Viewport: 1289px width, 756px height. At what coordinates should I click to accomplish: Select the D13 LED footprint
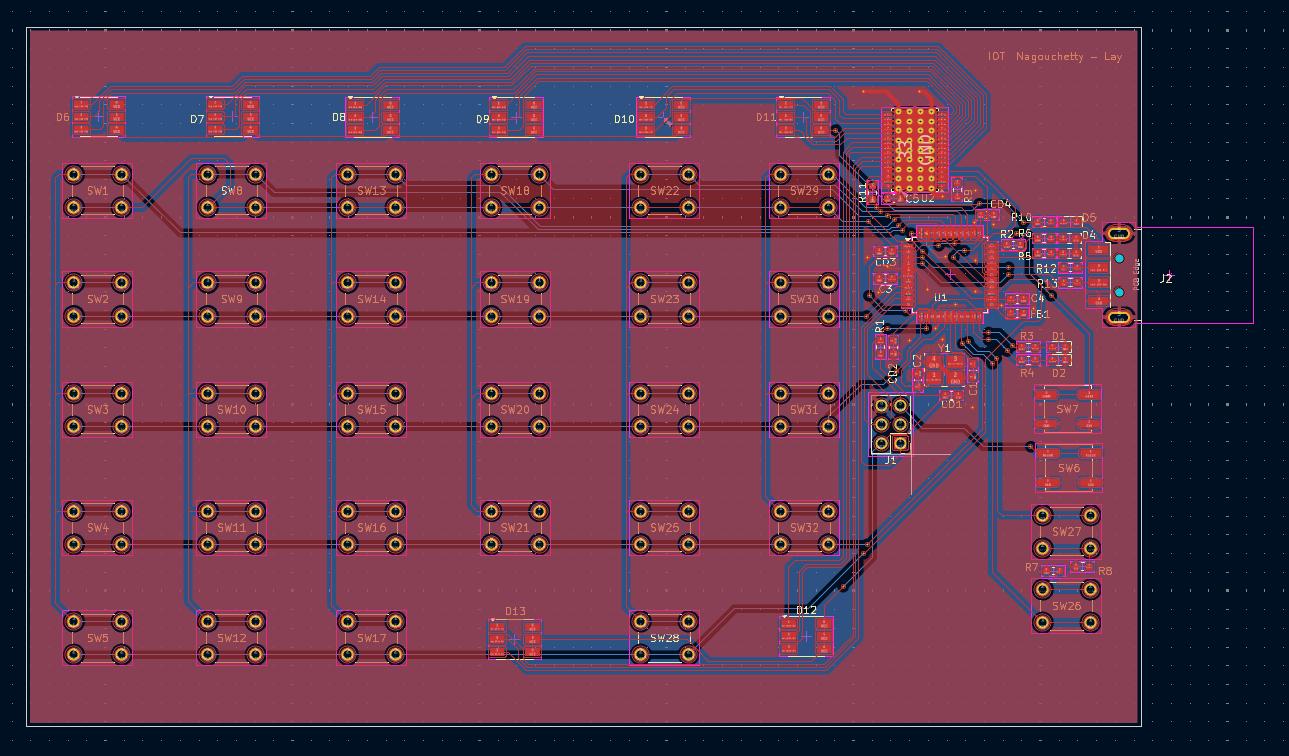point(515,638)
